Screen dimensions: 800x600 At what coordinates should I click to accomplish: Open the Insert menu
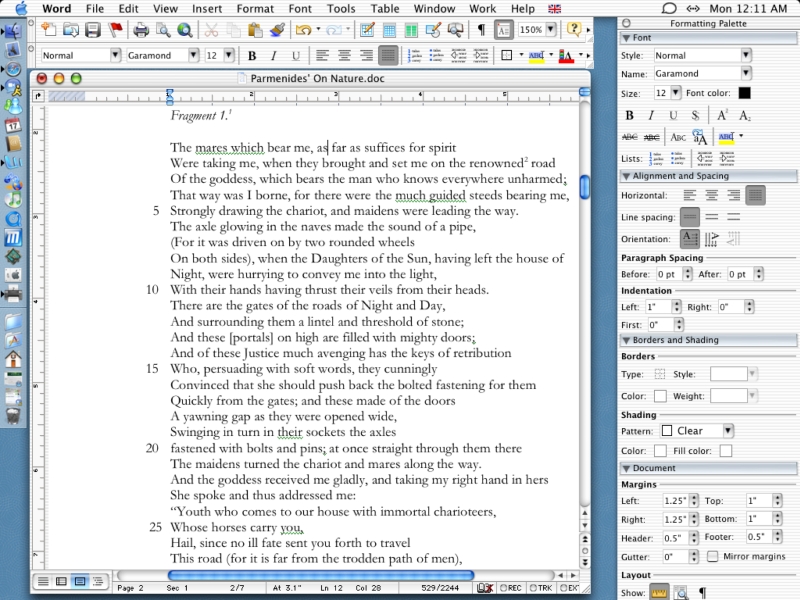pos(208,8)
